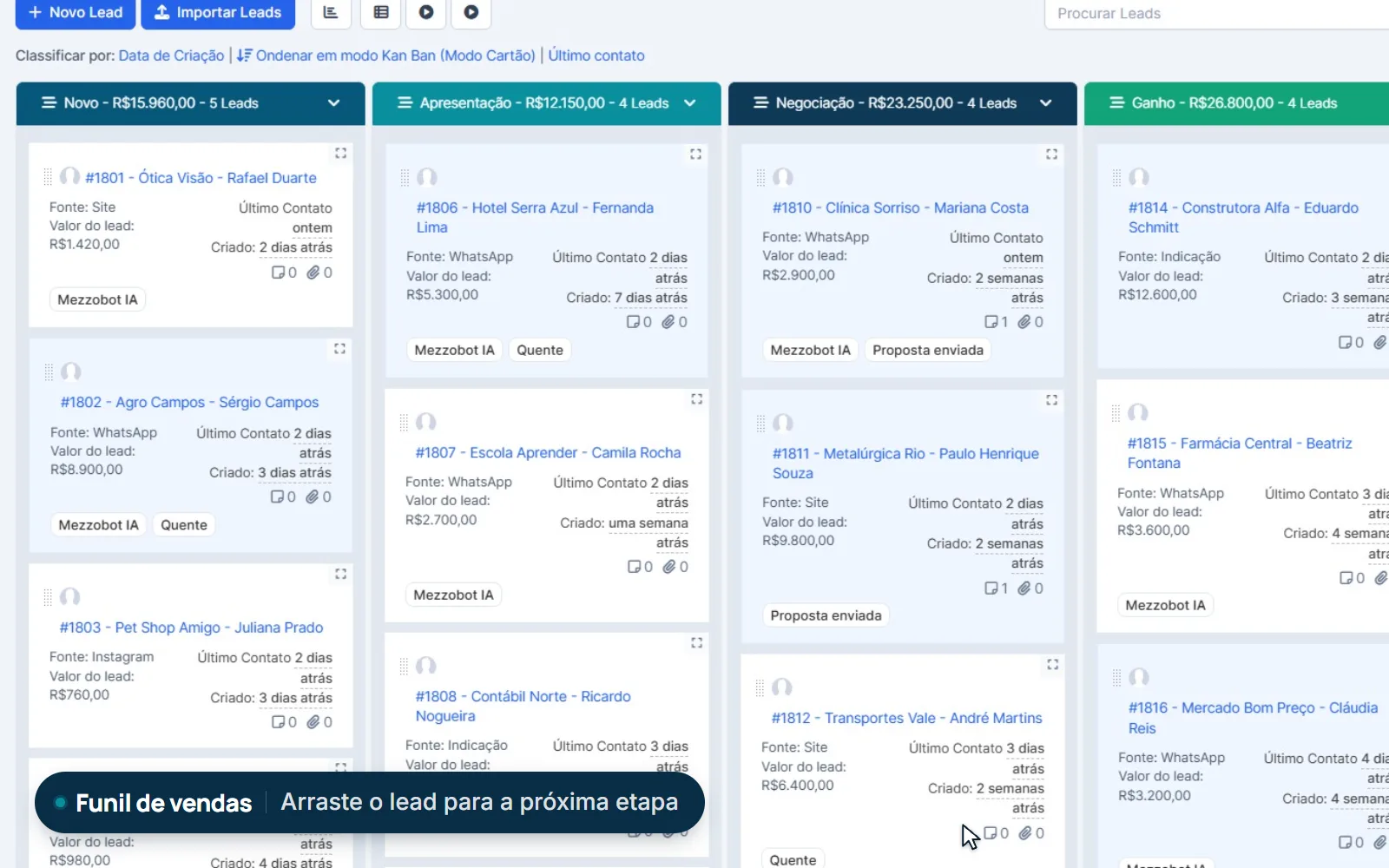1389x868 pixels.
Task: Click drag handle on #1803 Pet Shop Amigo card
Action: [48, 597]
